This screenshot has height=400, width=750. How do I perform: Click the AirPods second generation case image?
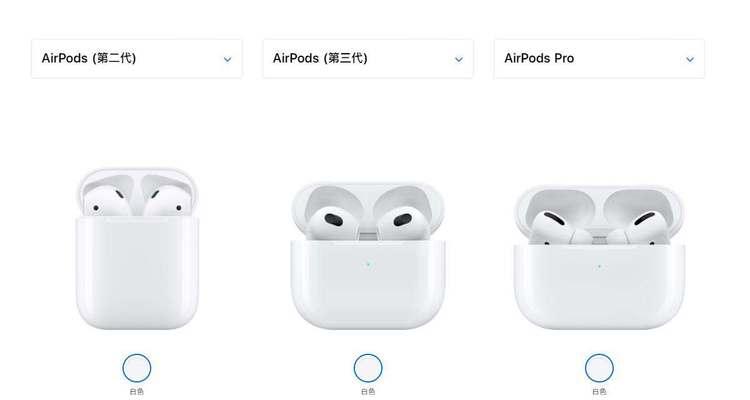pyautogui.click(x=137, y=248)
